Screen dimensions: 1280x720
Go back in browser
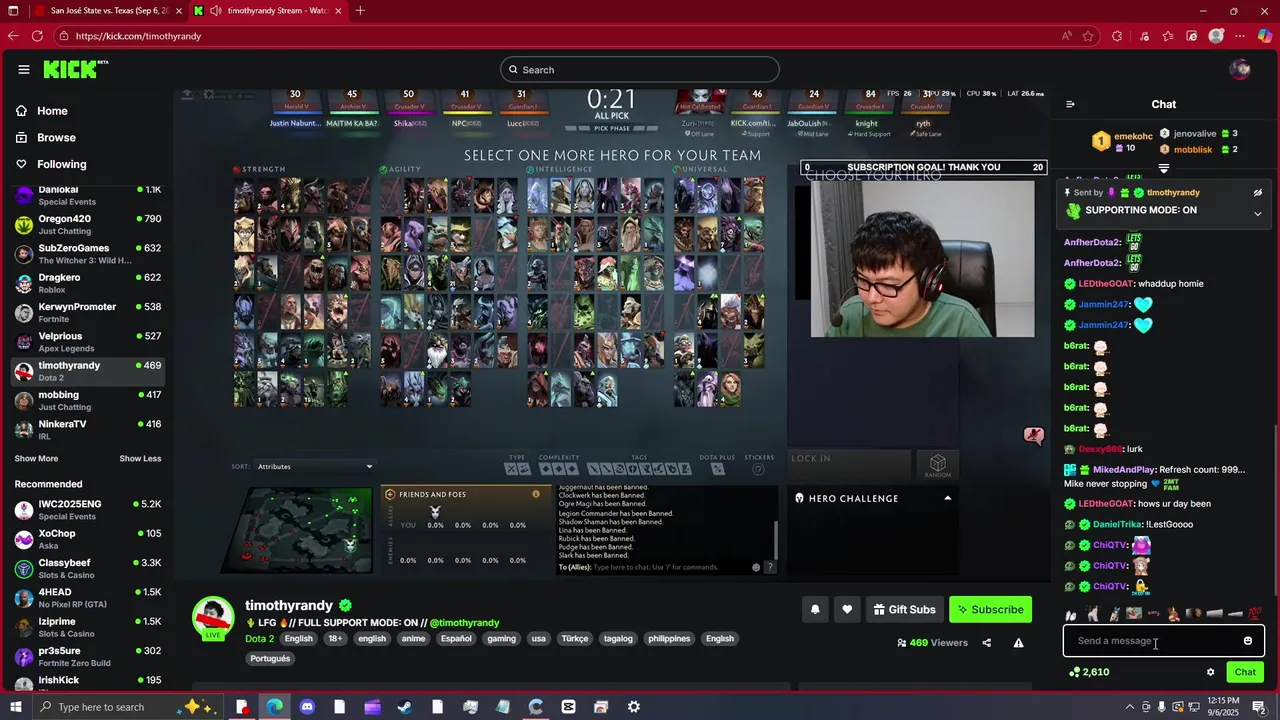pyautogui.click(x=13, y=36)
